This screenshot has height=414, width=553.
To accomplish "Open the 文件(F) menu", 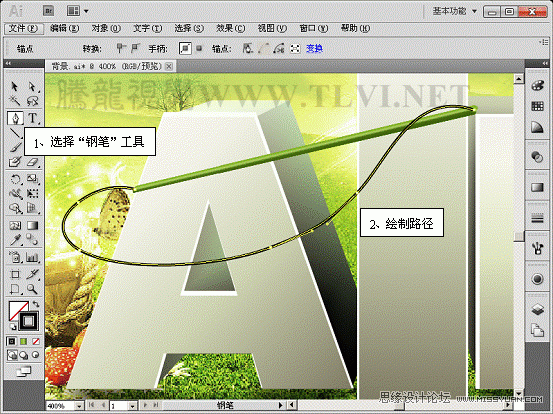I will pyautogui.click(x=24, y=29).
